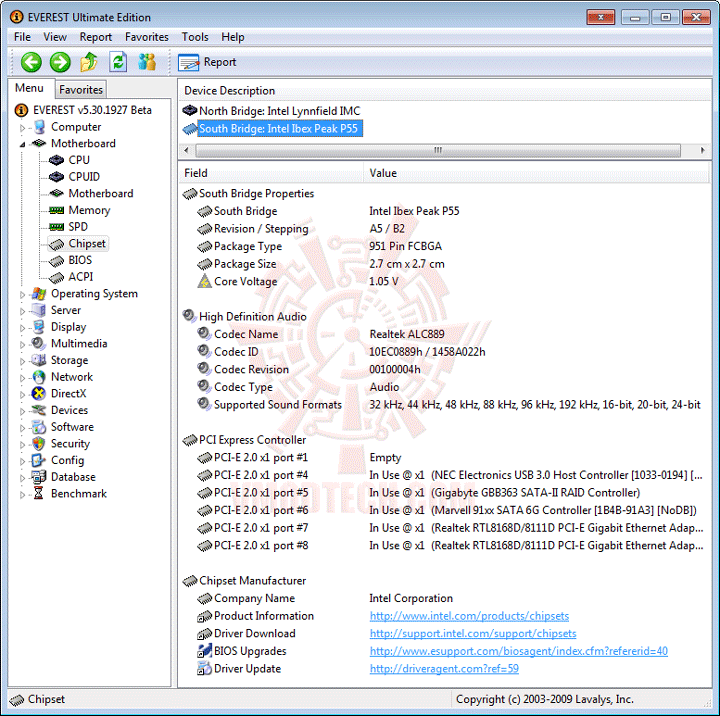Click the device list scroll left arrow

coord(186,150)
